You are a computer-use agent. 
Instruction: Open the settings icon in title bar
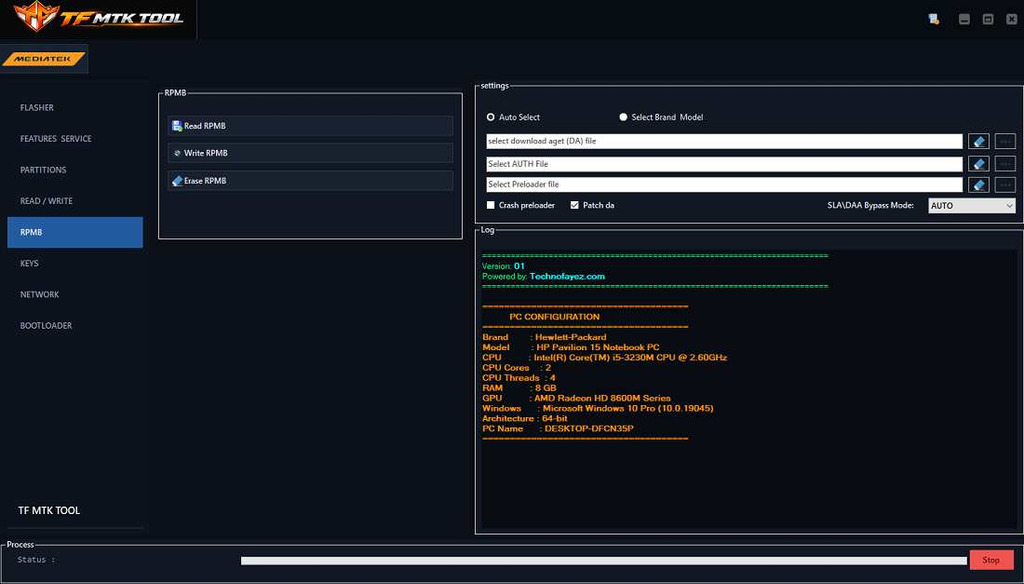coord(934,19)
